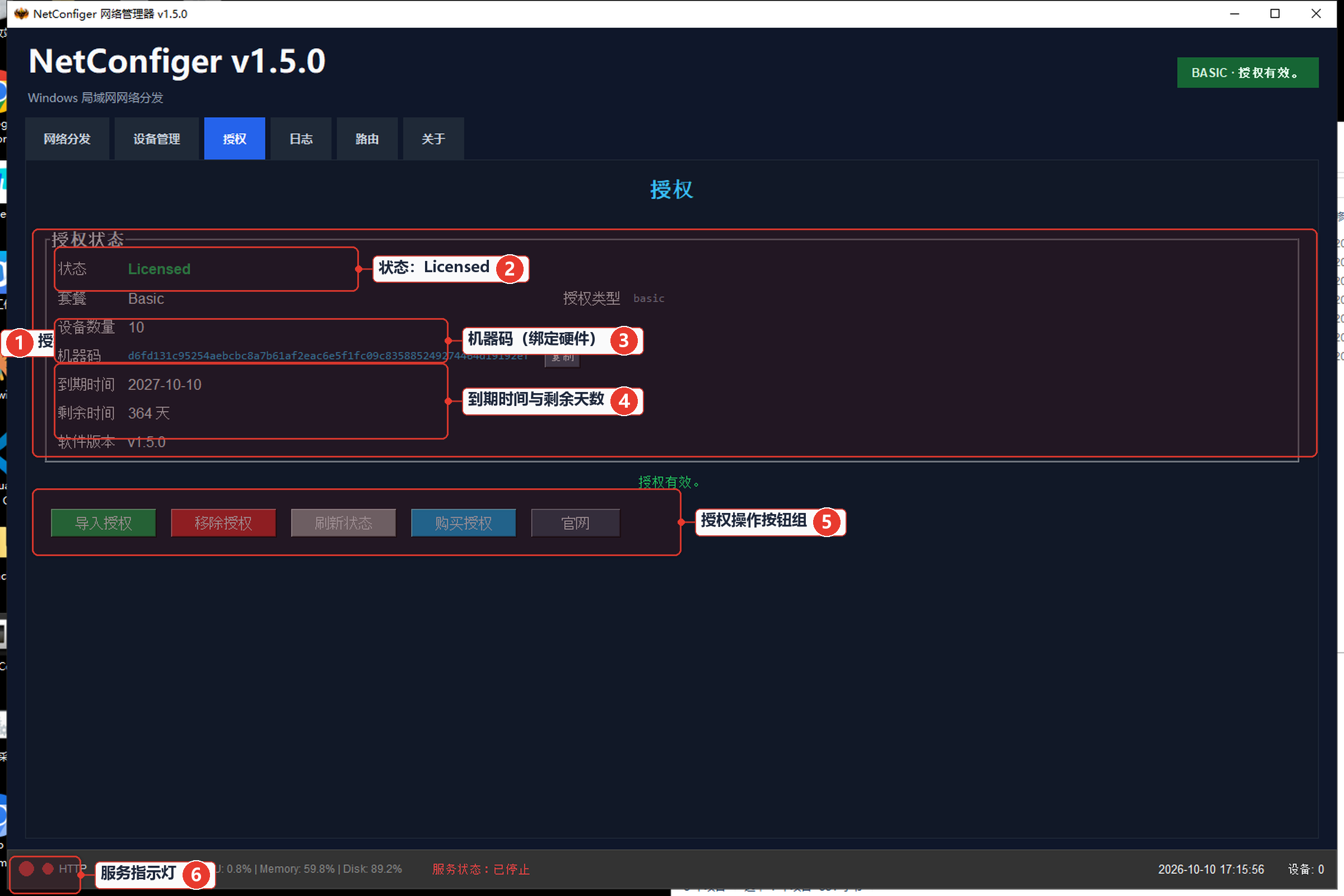Click the large NetConfiger v1.5.0 heading

(176, 61)
